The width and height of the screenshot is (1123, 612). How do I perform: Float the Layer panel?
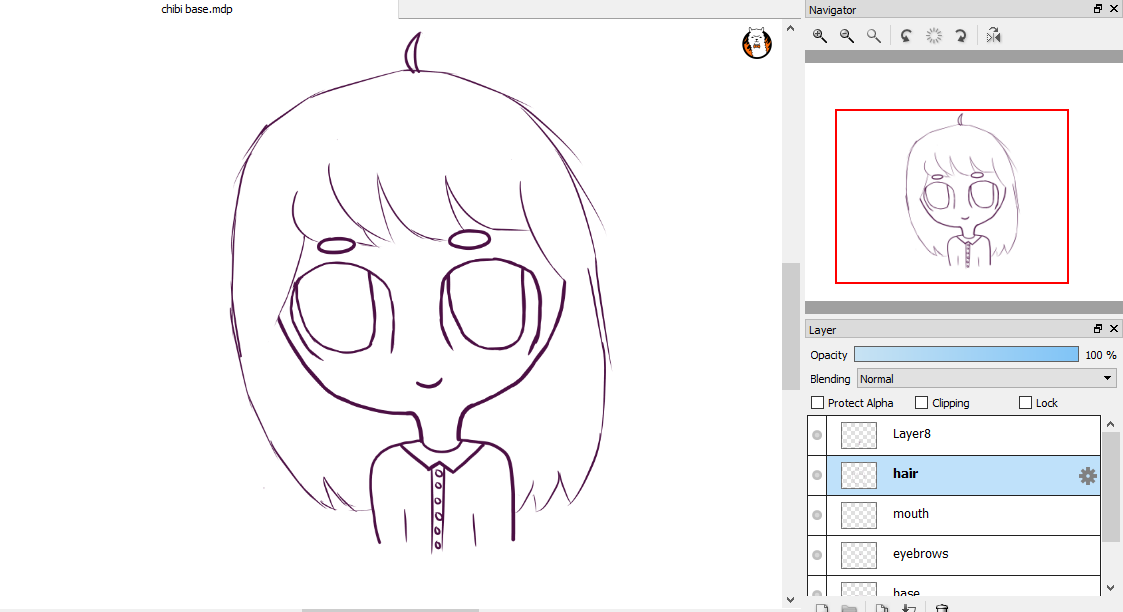pyautogui.click(x=1098, y=329)
